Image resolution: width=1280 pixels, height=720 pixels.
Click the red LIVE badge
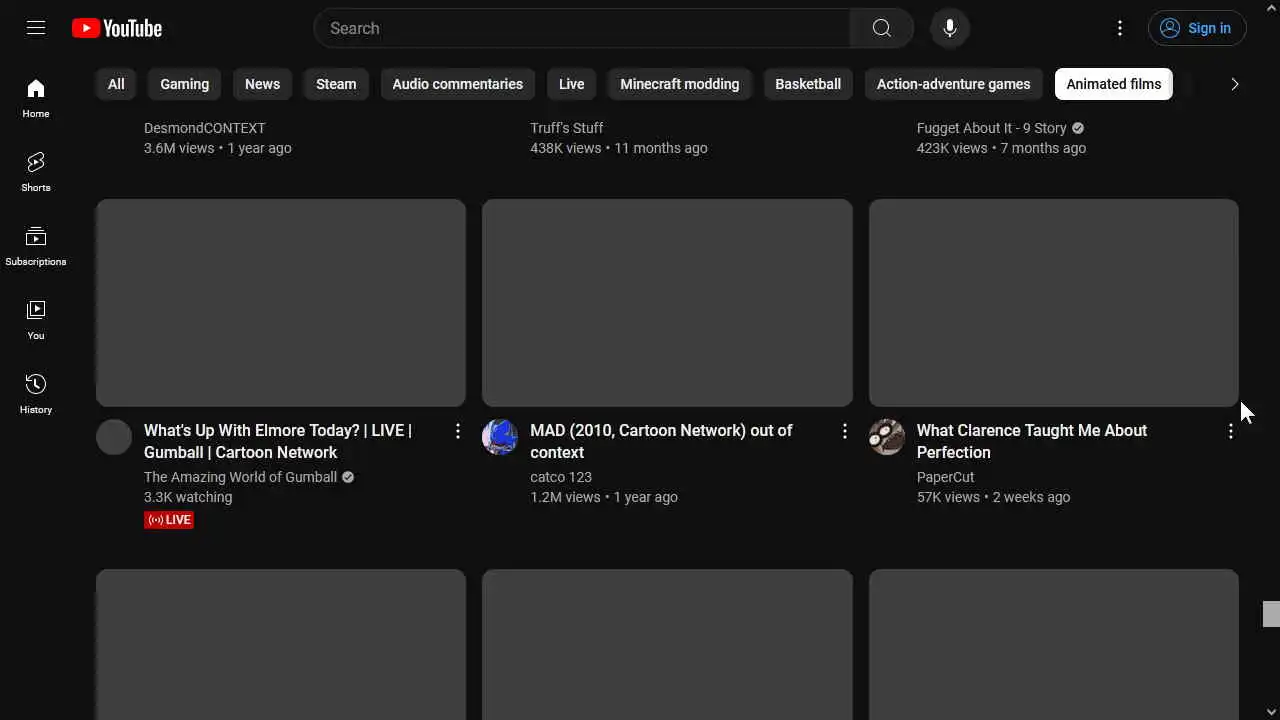[169, 520]
